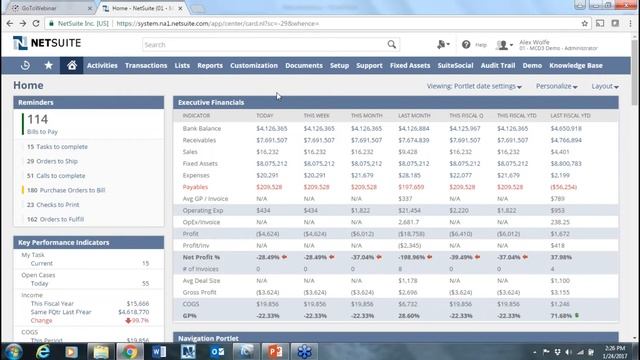Open the Fixed Assets menu
This screenshot has height=360, width=640.
tap(410, 65)
